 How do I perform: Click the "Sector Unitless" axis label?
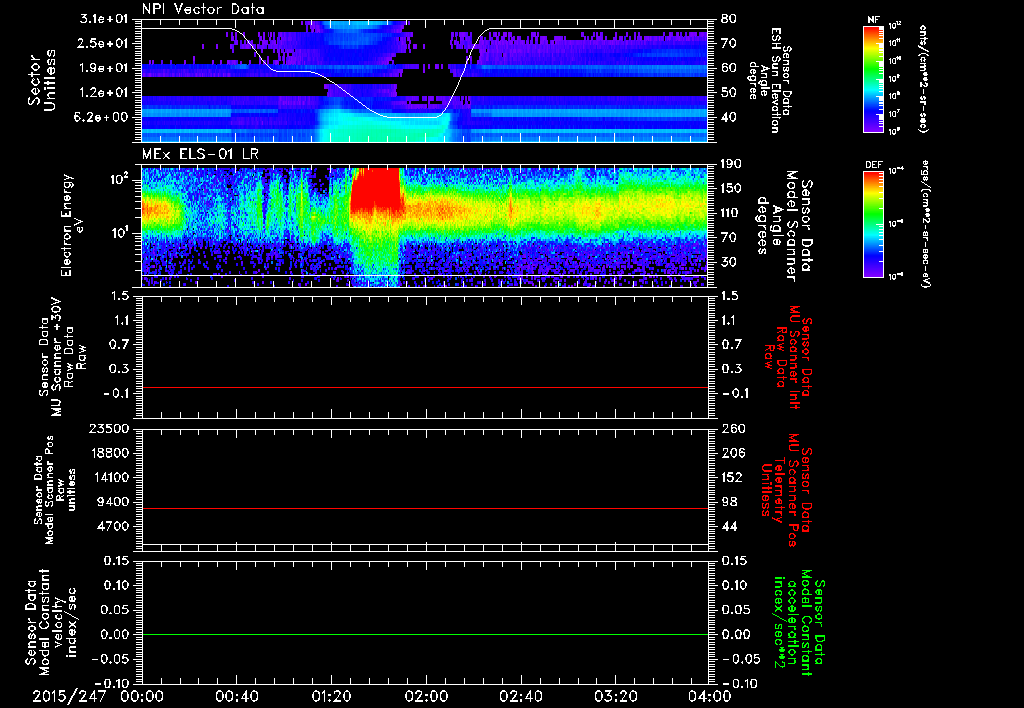[41, 80]
